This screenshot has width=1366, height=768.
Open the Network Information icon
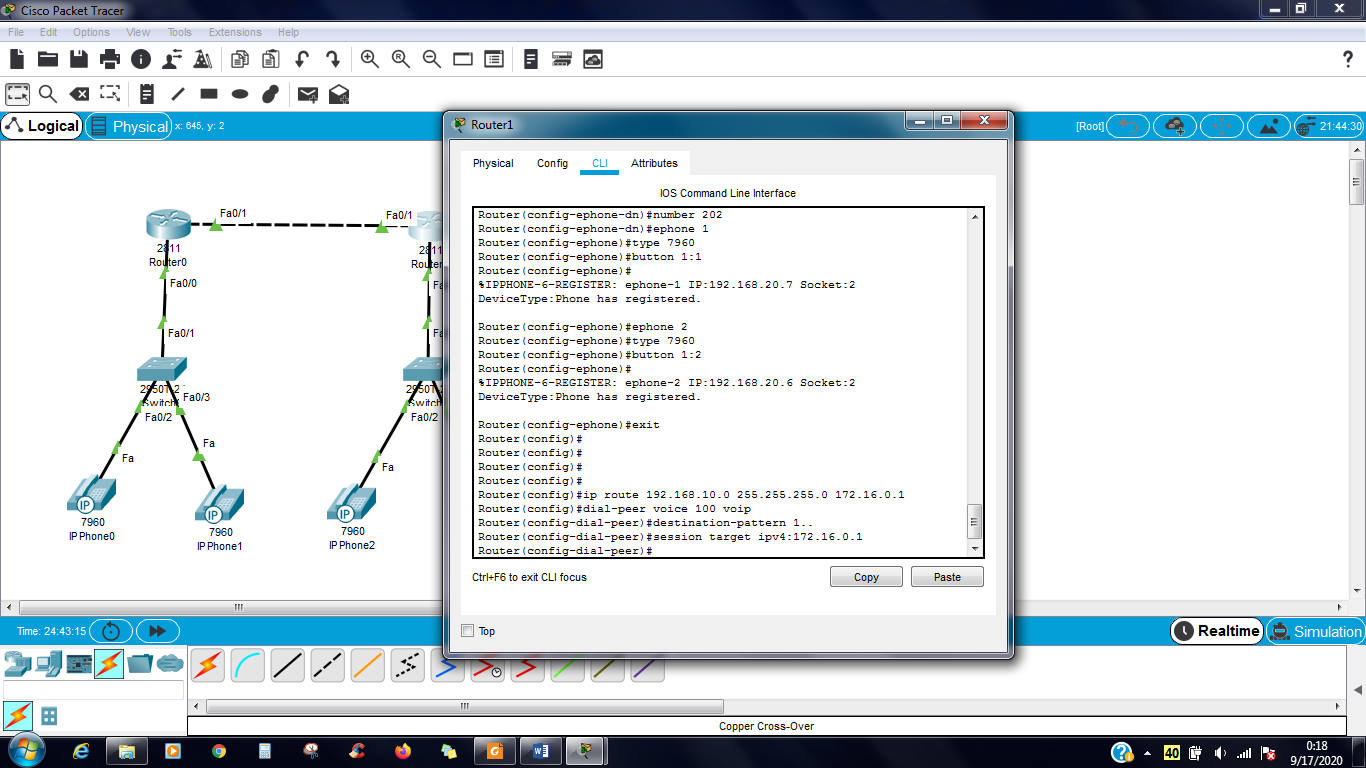tap(141, 59)
